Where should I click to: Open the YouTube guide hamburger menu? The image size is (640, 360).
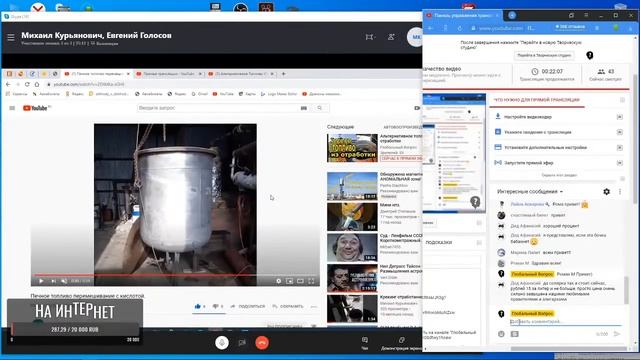pos(12,108)
